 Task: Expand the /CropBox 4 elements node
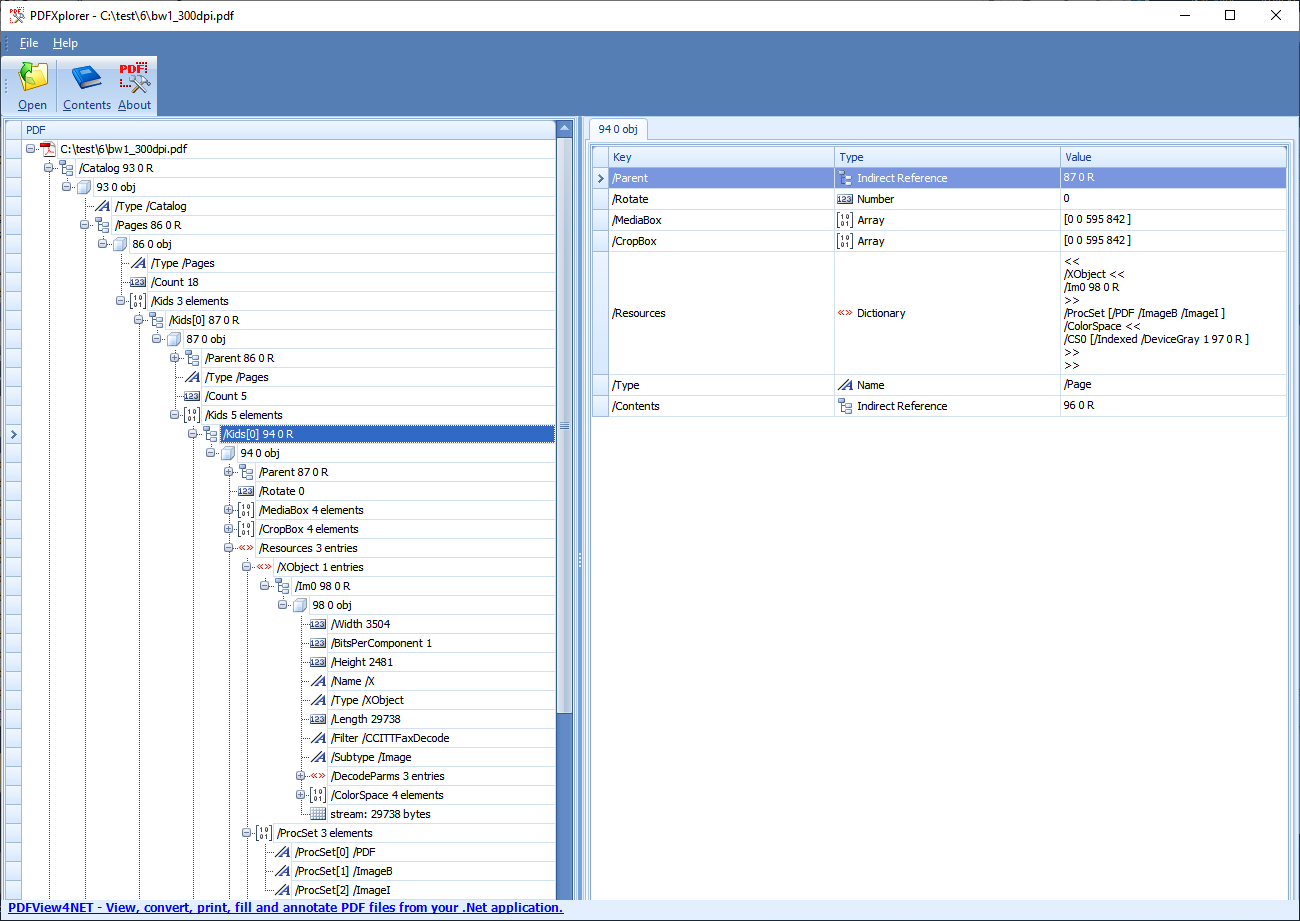(229, 529)
